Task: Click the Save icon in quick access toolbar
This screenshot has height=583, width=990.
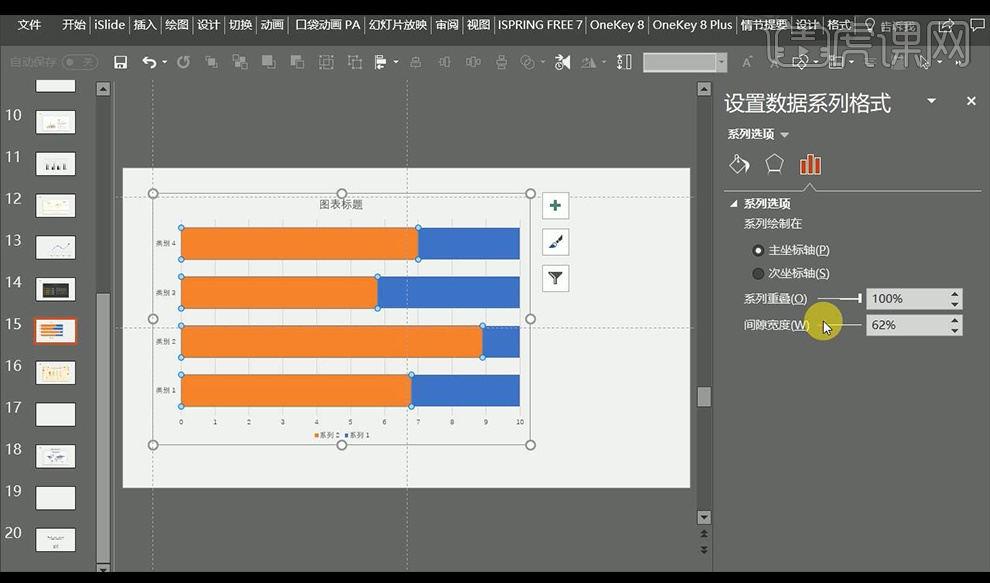Action: [x=121, y=62]
